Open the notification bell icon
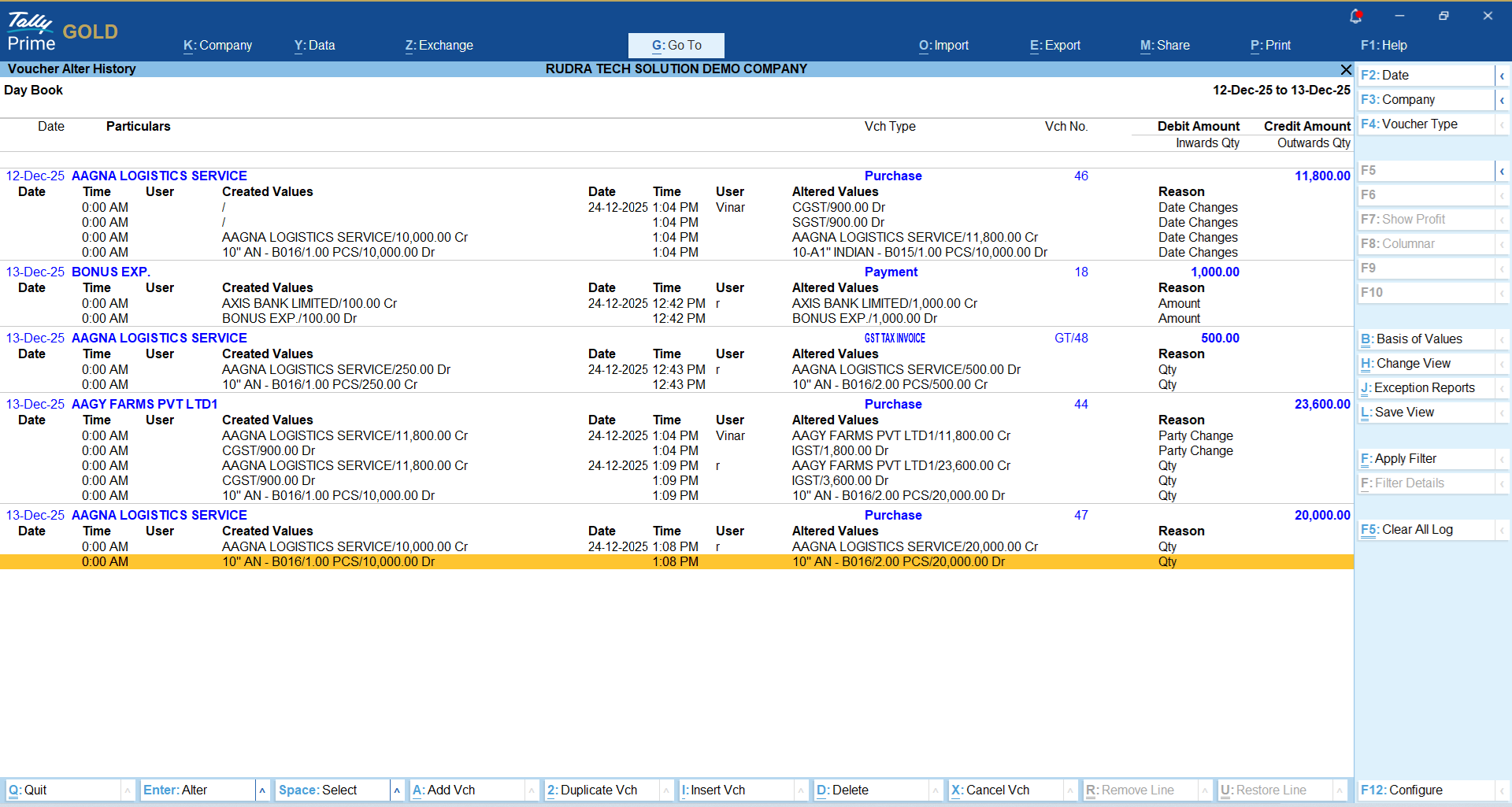The width and height of the screenshot is (1512, 807). point(1355,16)
